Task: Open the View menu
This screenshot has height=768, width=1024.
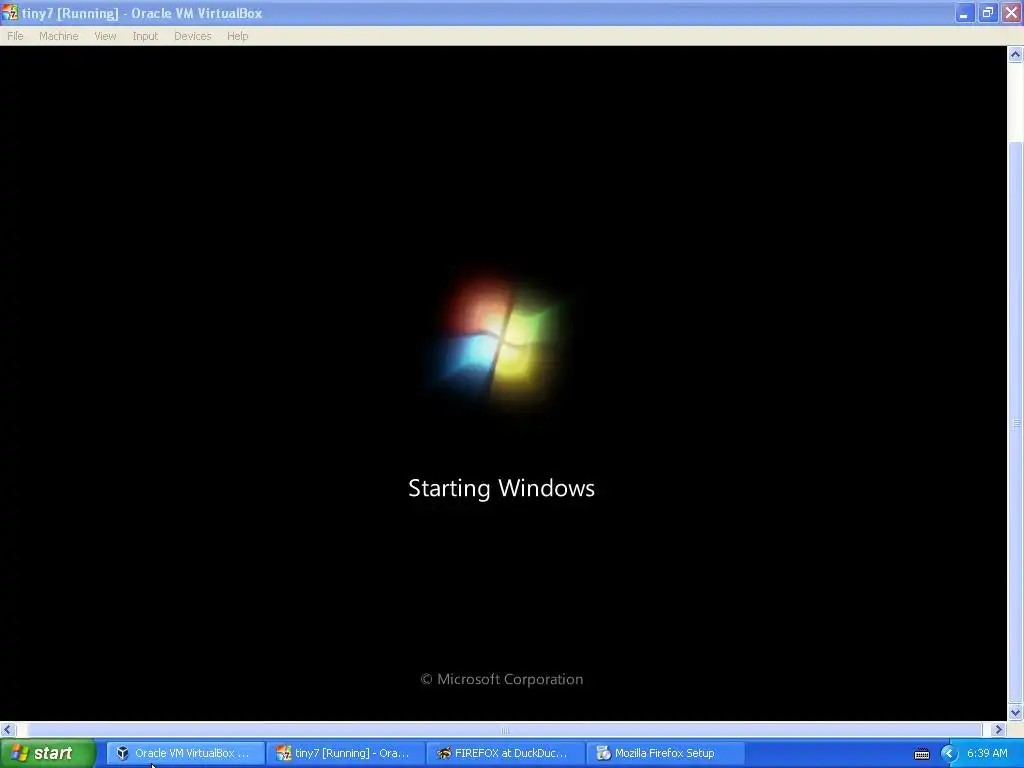Action: pos(105,36)
